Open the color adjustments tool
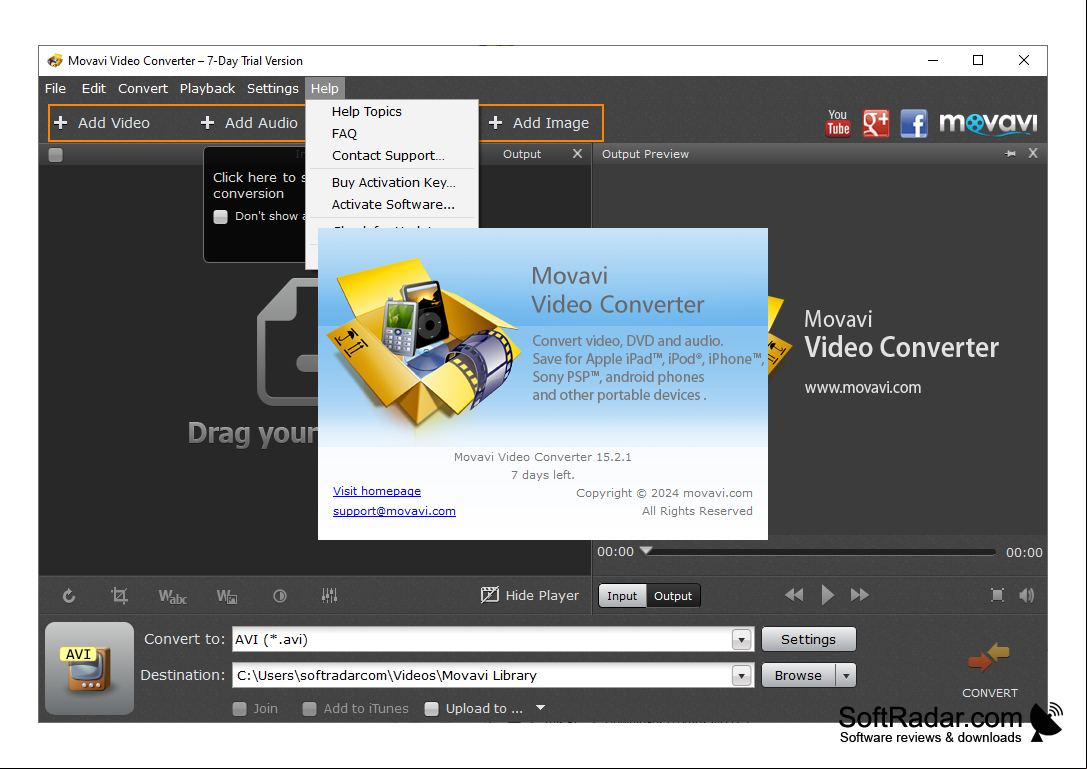Viewport: 1087px width, 769px height. click(280, 596)
